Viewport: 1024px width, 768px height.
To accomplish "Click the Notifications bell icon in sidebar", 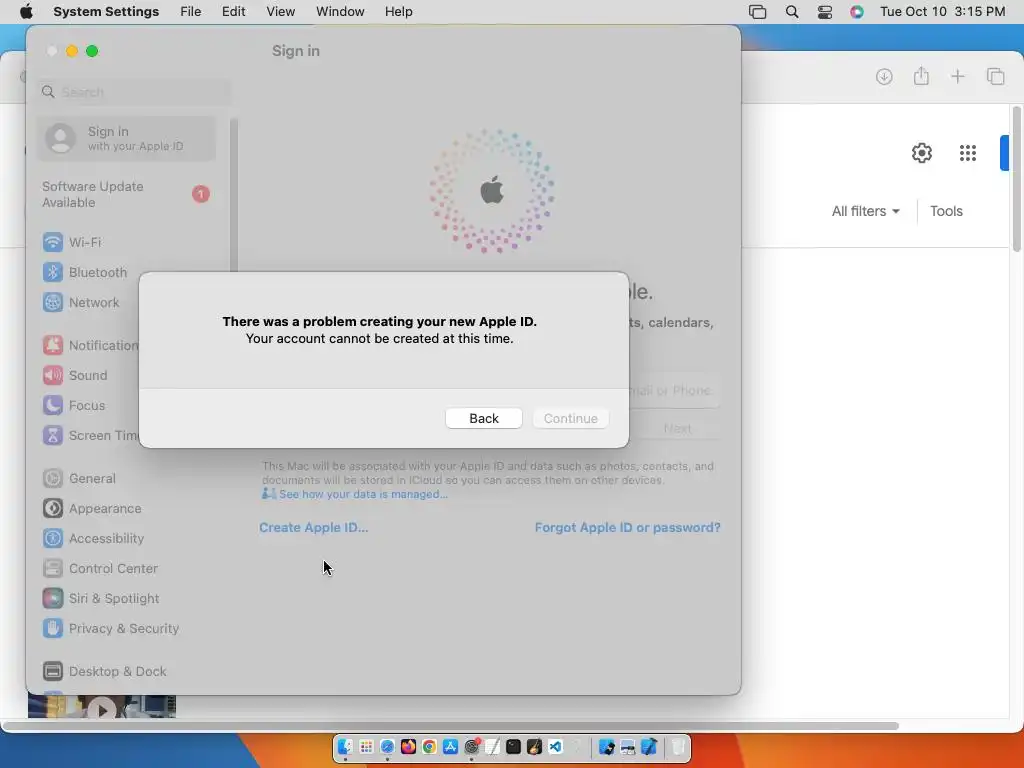I will [x=53, y=345].
